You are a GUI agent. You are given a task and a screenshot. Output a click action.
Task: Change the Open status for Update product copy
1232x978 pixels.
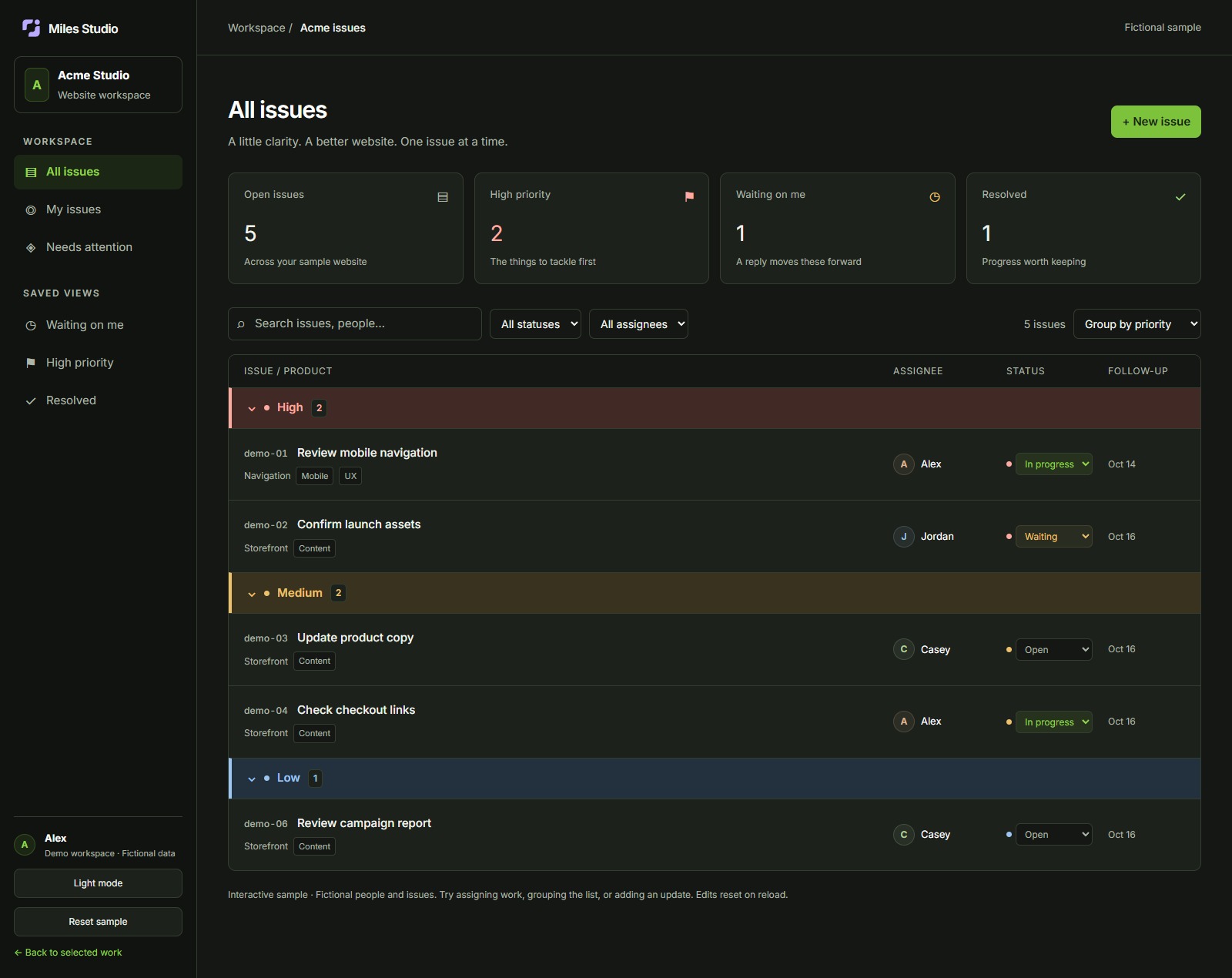pyautogui.click(x=1053, y=650)
